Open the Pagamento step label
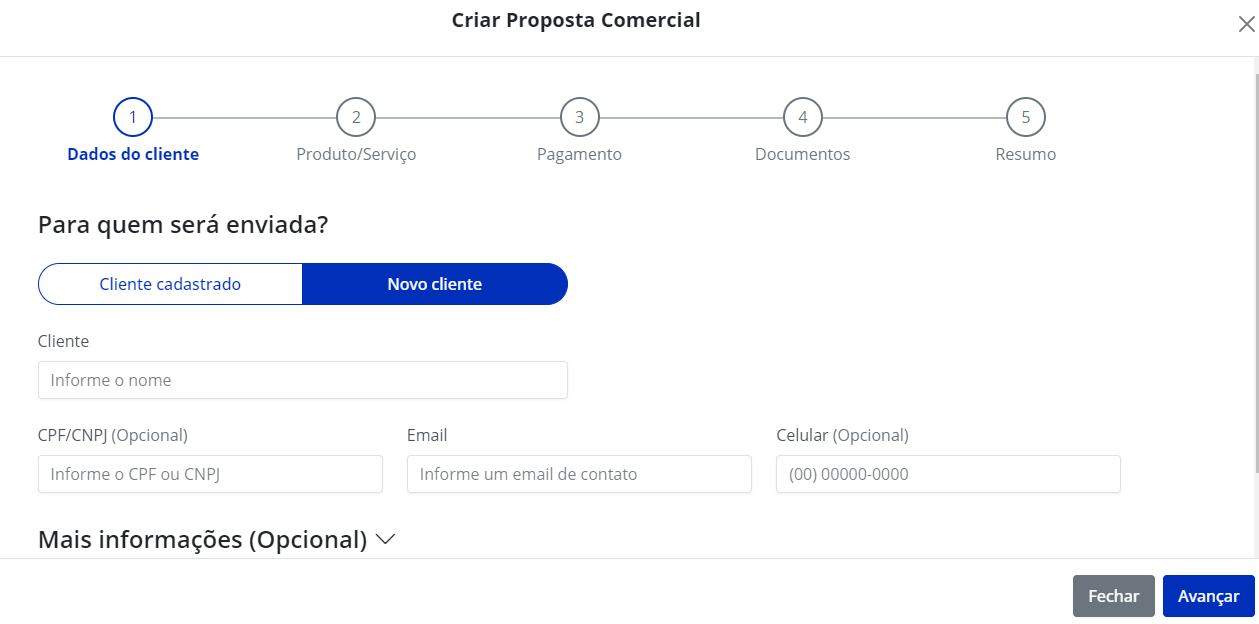 (579, 154)
